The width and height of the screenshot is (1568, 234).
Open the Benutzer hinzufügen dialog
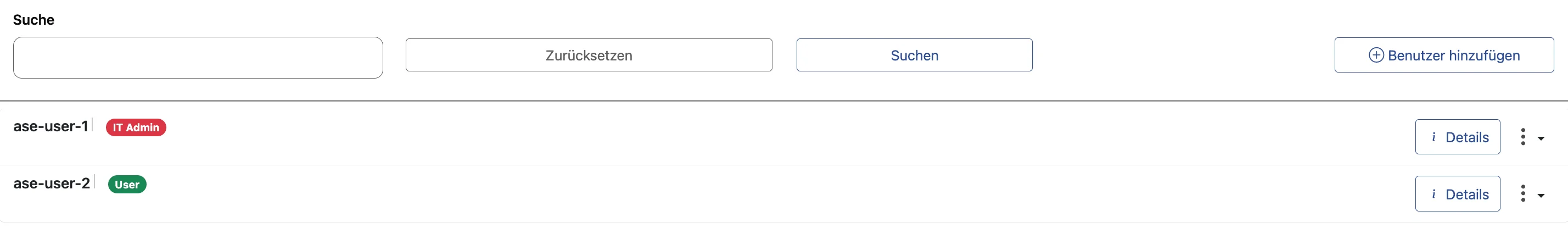coord(1444,55)
